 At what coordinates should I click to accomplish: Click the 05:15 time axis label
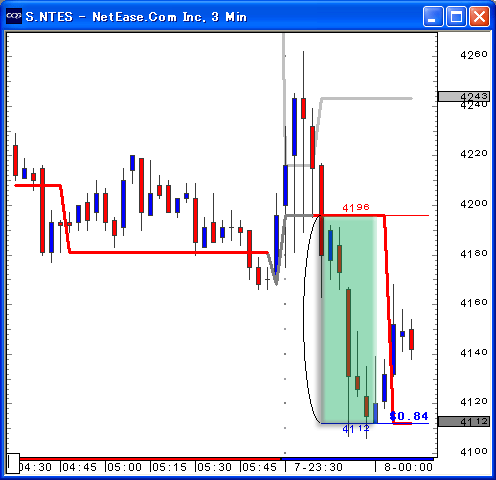point(169,467)
